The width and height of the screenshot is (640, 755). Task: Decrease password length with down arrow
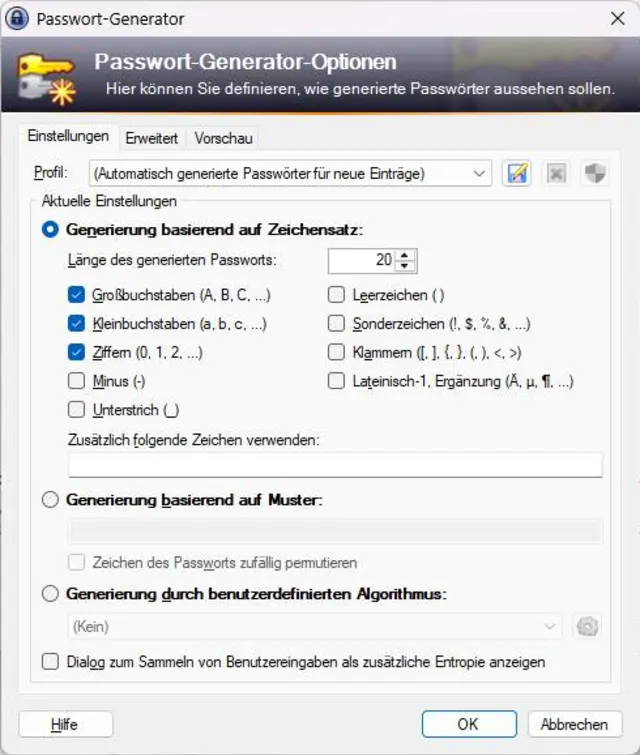(405, 266)
